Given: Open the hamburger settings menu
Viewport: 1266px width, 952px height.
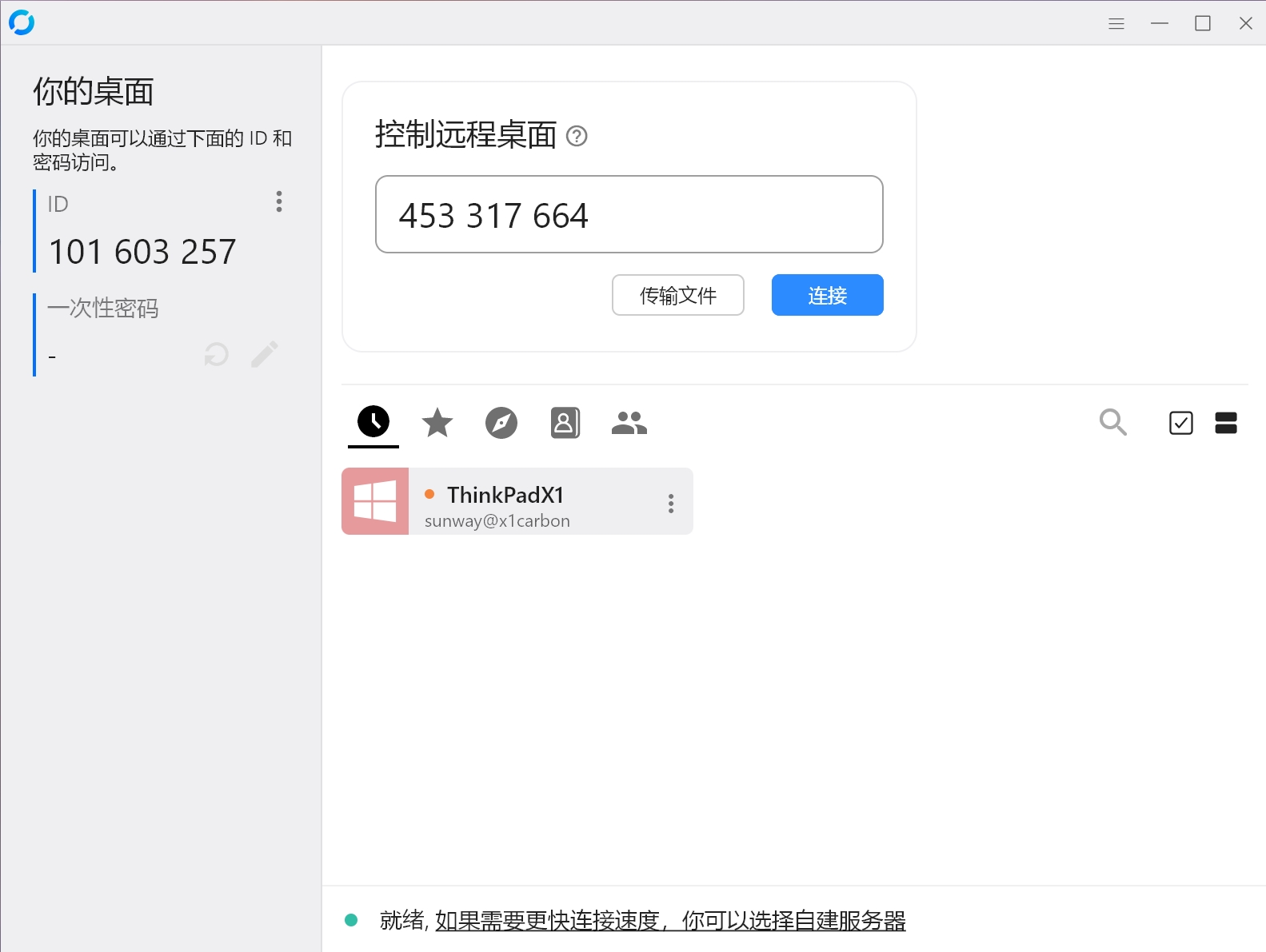Looking at the screenshot, I should 1116,24.
